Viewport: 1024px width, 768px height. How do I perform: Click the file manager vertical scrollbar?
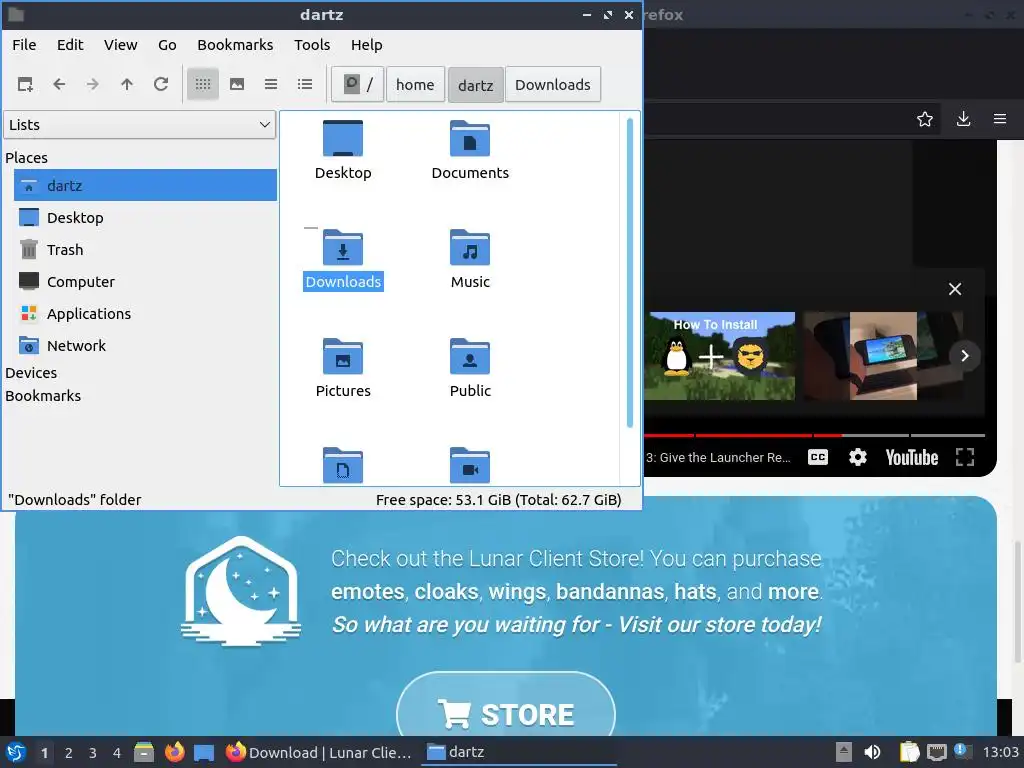point(630,273)
